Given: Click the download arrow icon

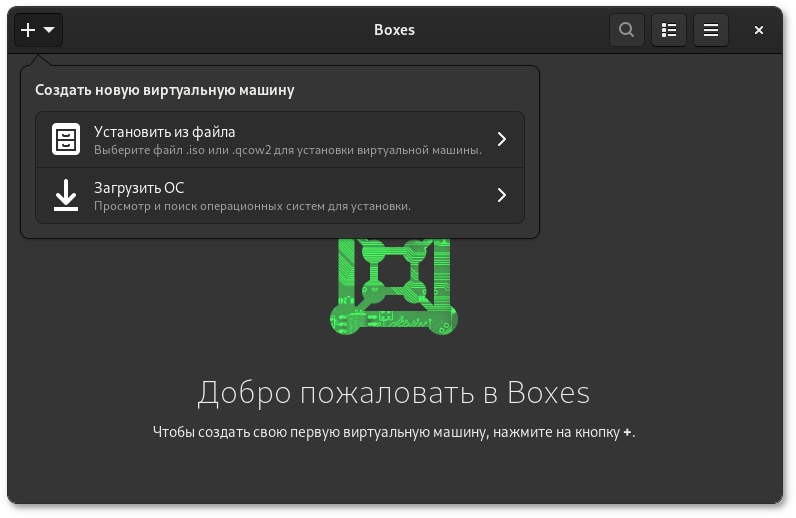Looking at the screenshot, I should pyautogui.click(x=66, y=195).
